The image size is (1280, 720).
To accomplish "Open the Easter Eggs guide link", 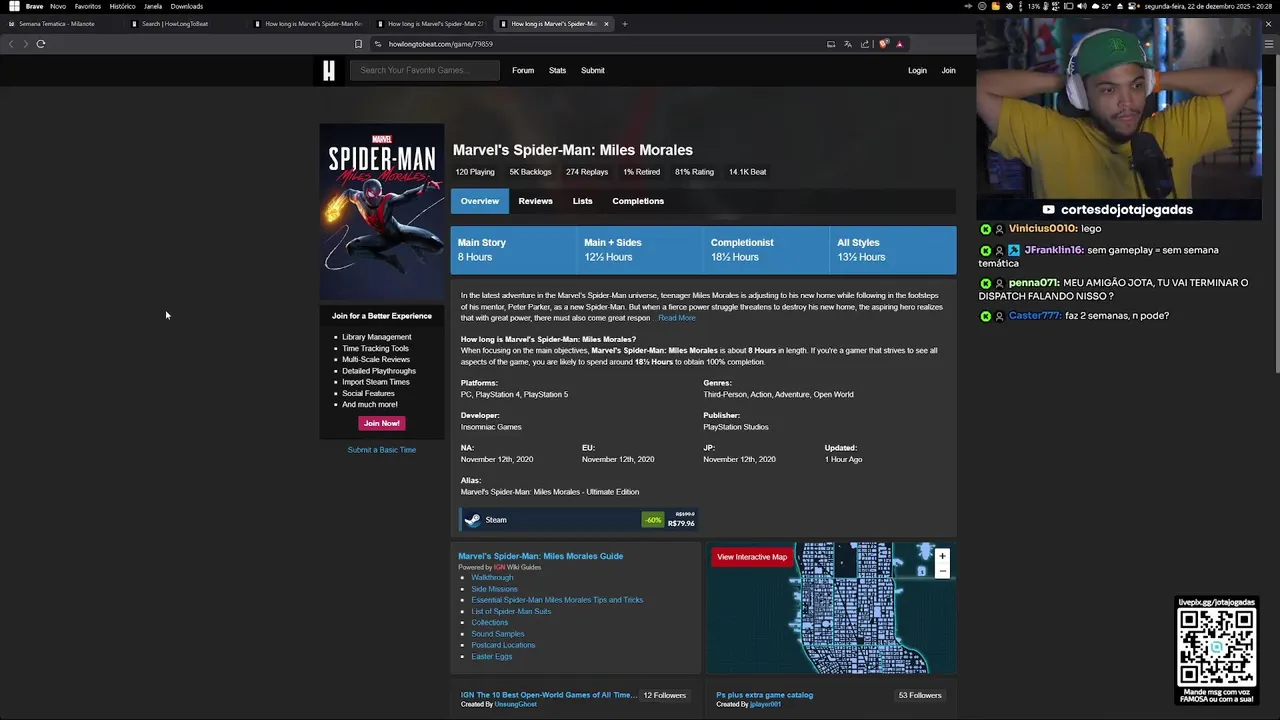I will [491, 656].
